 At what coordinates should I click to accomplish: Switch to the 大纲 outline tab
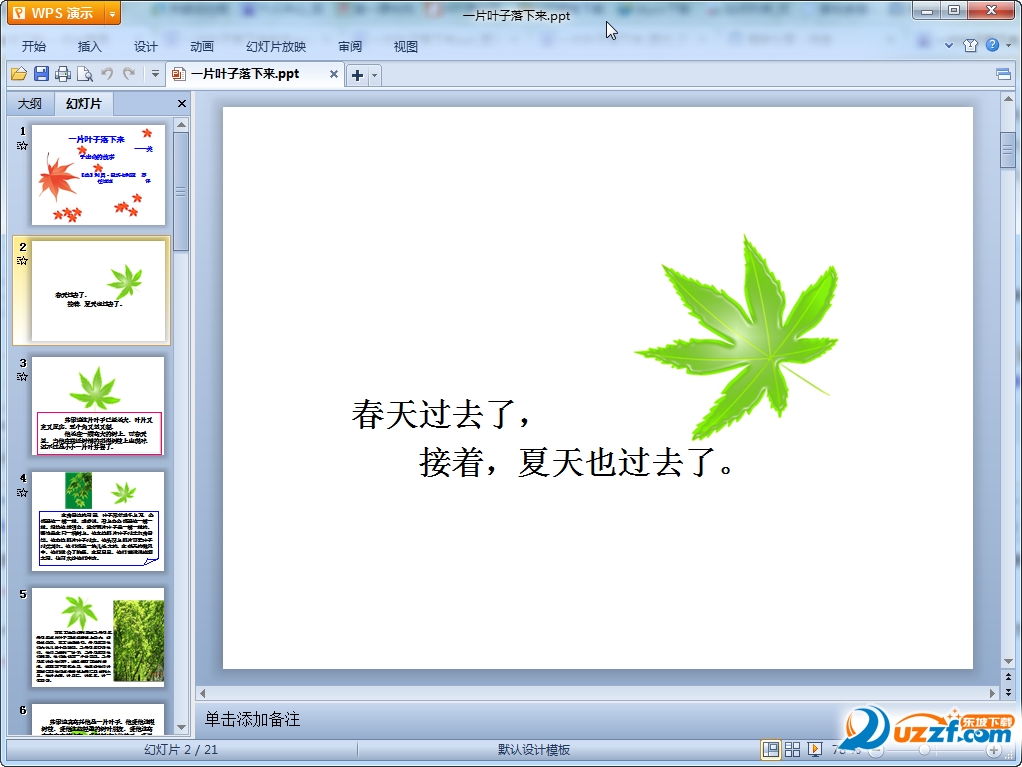(29, 104)
